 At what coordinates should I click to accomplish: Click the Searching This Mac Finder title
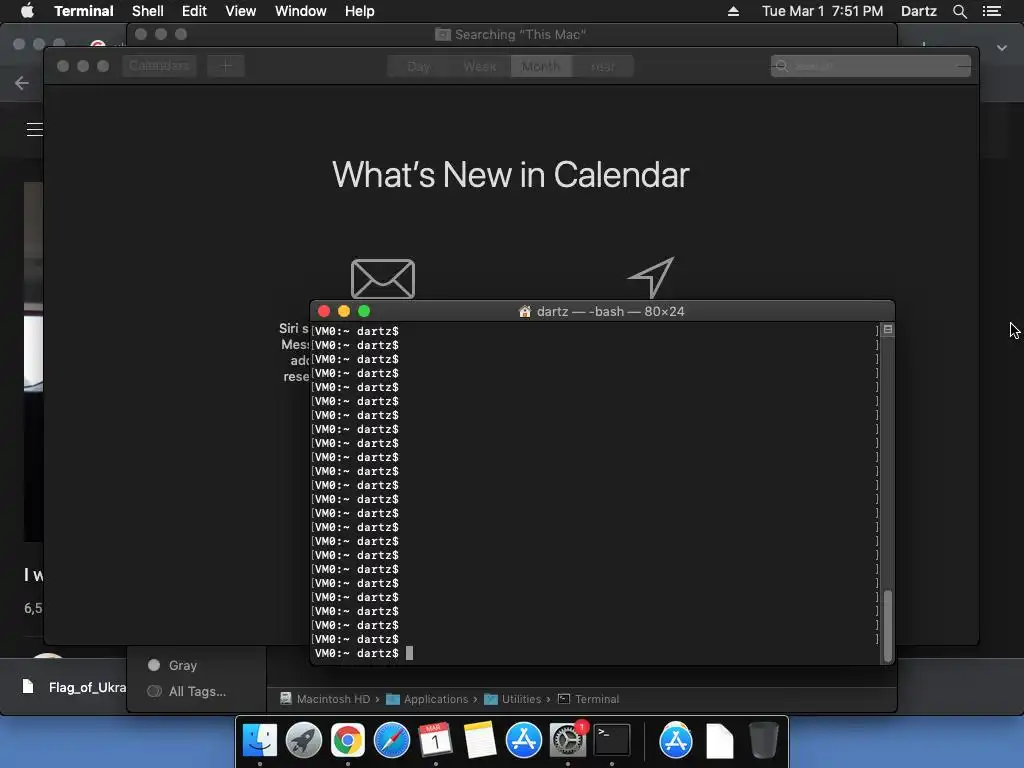coord(520,34)
